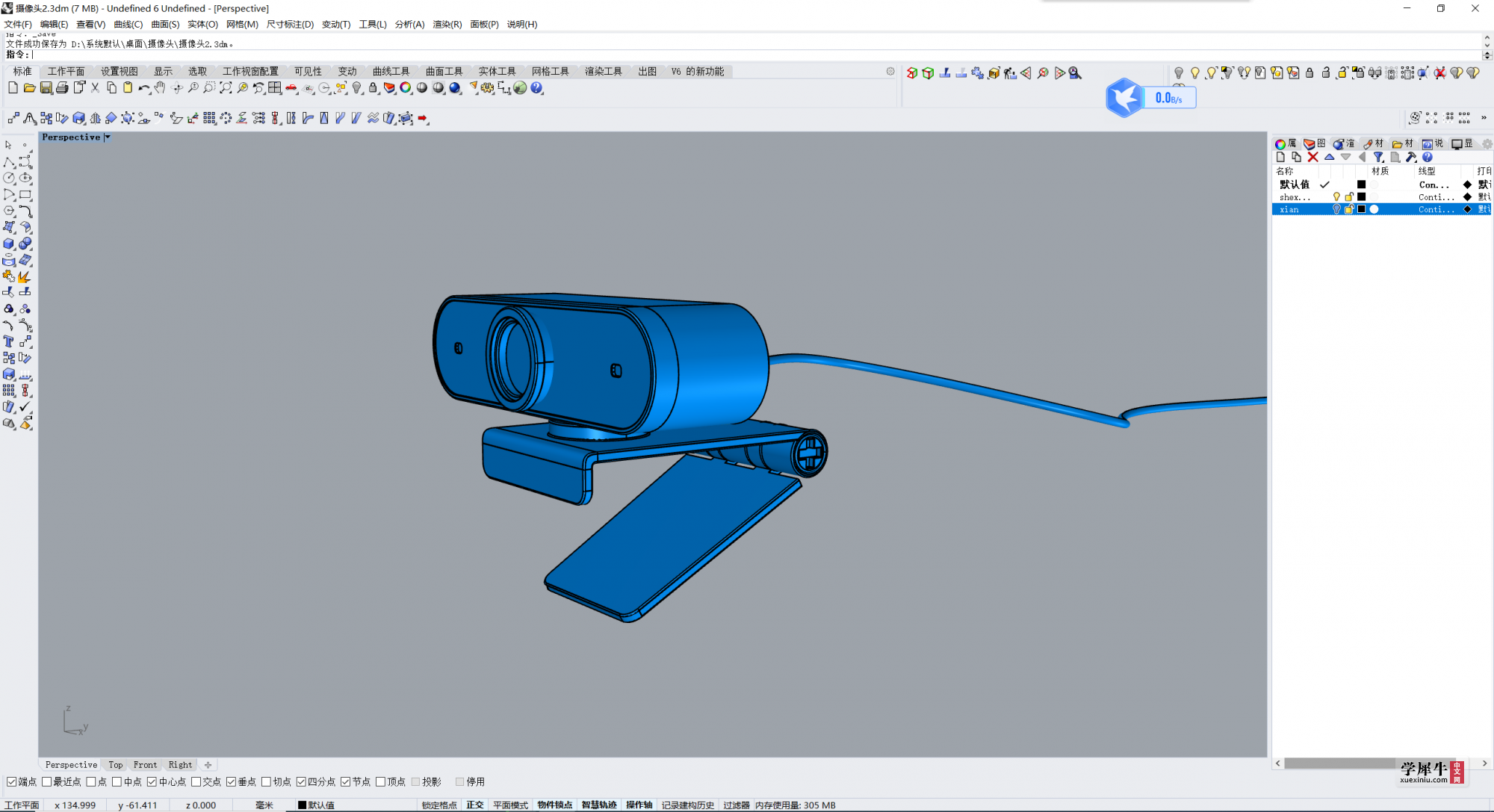Click the lock padlock icon in standard toolbar
Viewport: 1494px width, 812px height.
(x=373, y=88)
